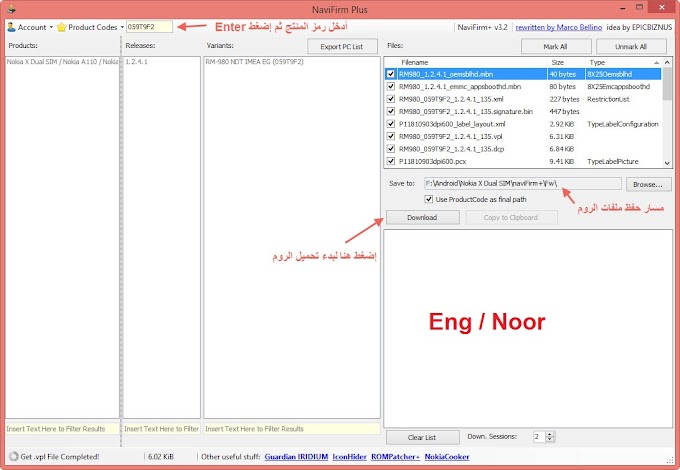
Task: Click RestrictionList type cell
Action: pos(608,99)
